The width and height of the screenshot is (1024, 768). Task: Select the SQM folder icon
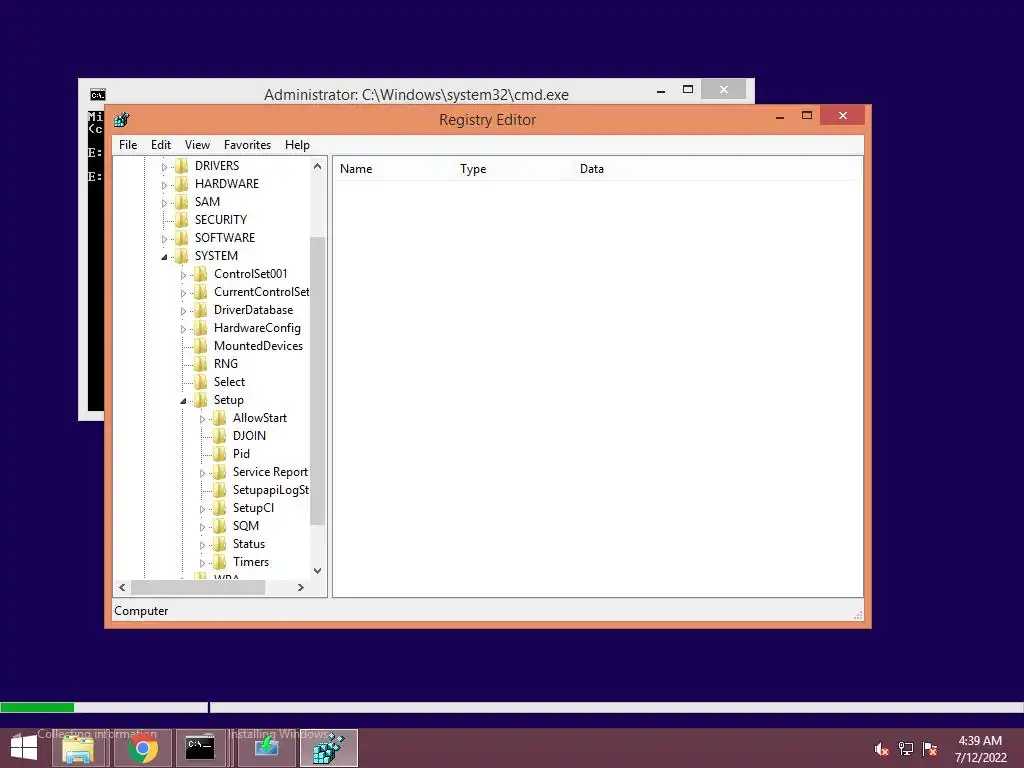point(220,526)
